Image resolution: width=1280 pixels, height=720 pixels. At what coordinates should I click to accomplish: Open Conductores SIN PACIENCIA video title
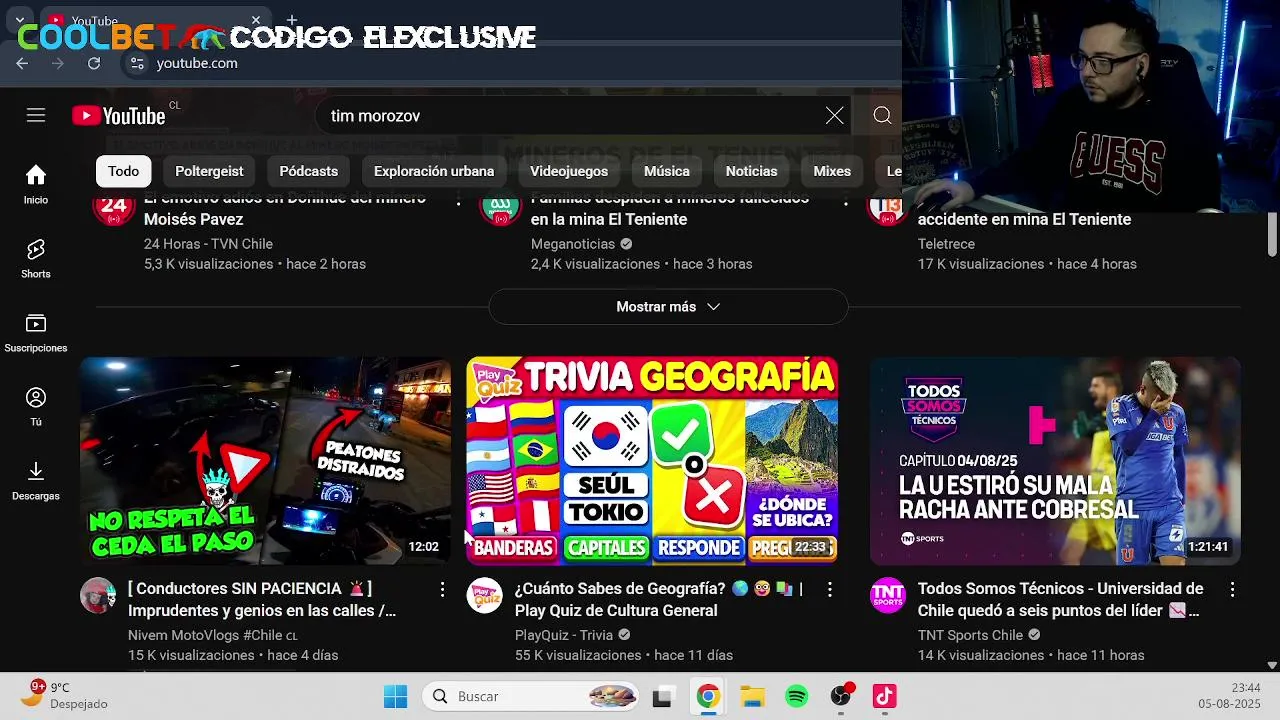[262, 599]
